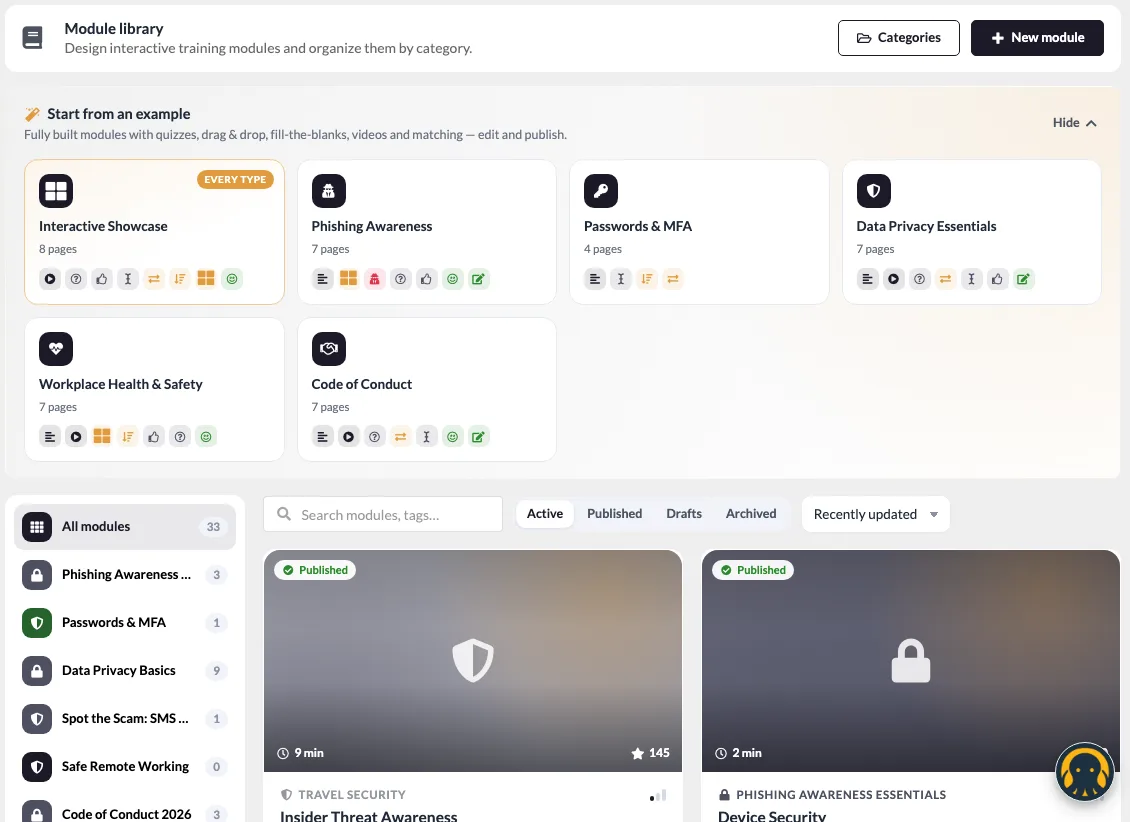Screen dimensions: 1130x822
Task: Switch to the Active tab
Action: [545, 514]
